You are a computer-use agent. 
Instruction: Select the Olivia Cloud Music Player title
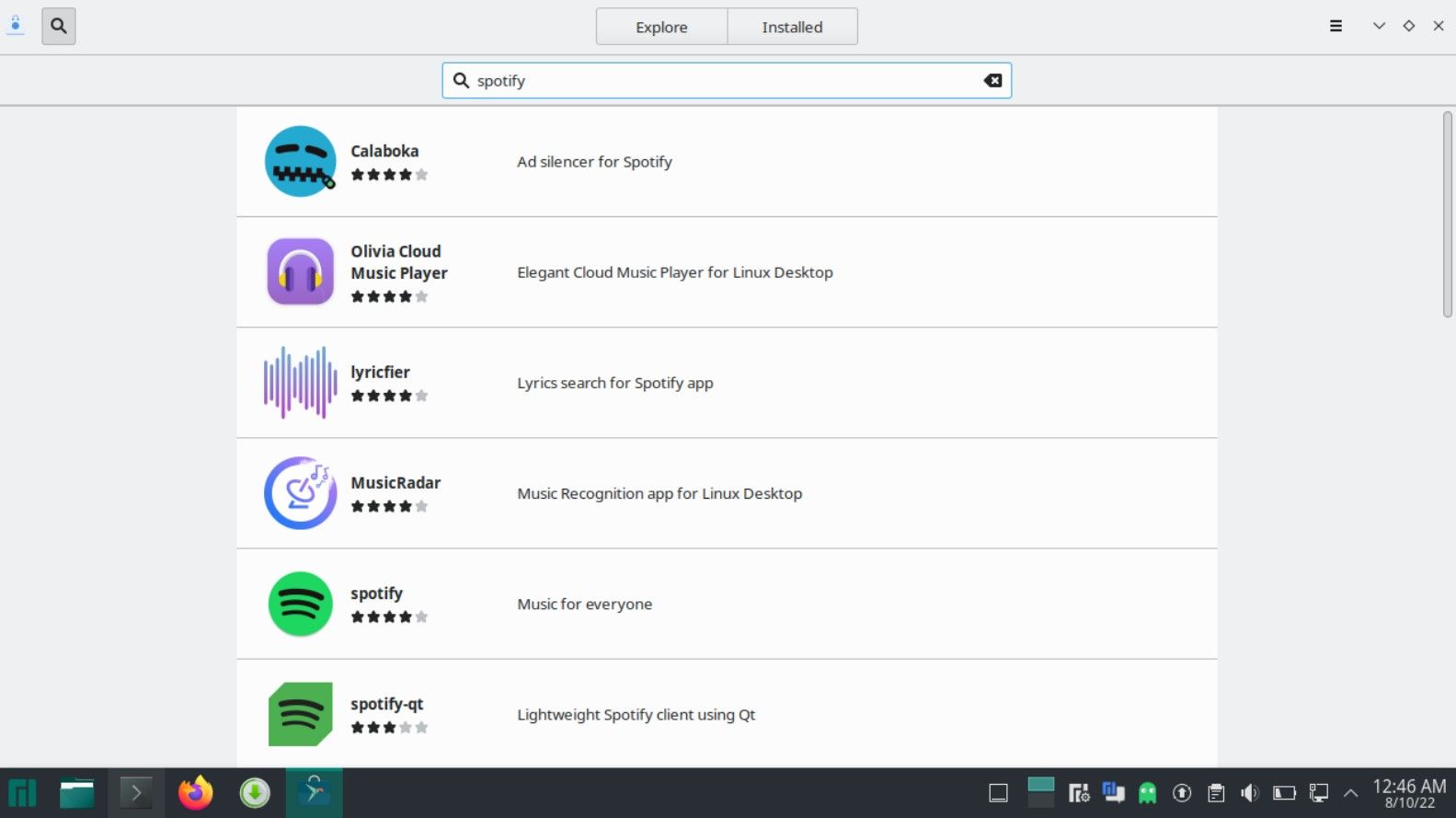point(399,262)
